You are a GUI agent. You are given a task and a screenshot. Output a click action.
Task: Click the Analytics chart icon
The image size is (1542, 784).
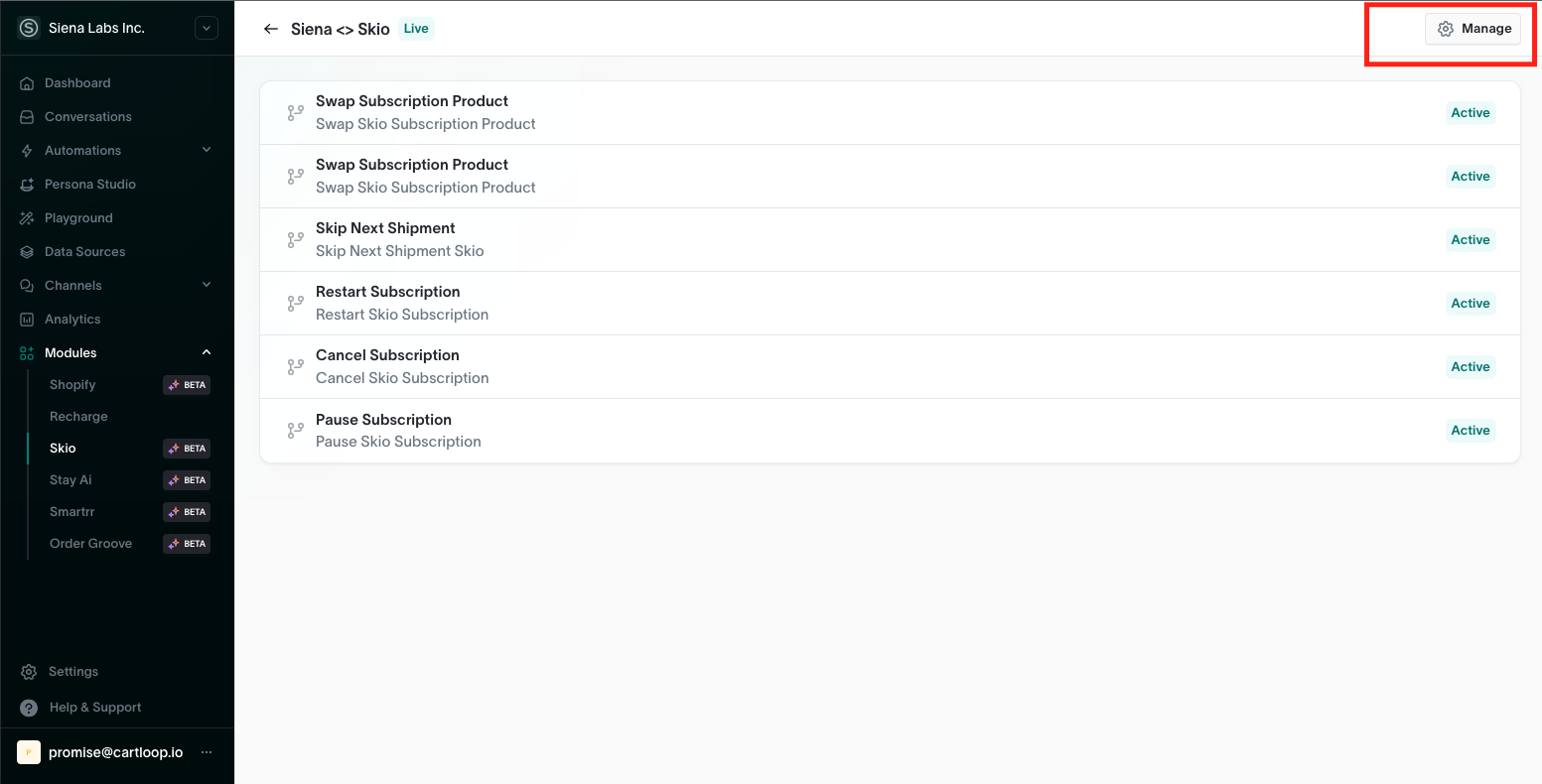point(28,320)
